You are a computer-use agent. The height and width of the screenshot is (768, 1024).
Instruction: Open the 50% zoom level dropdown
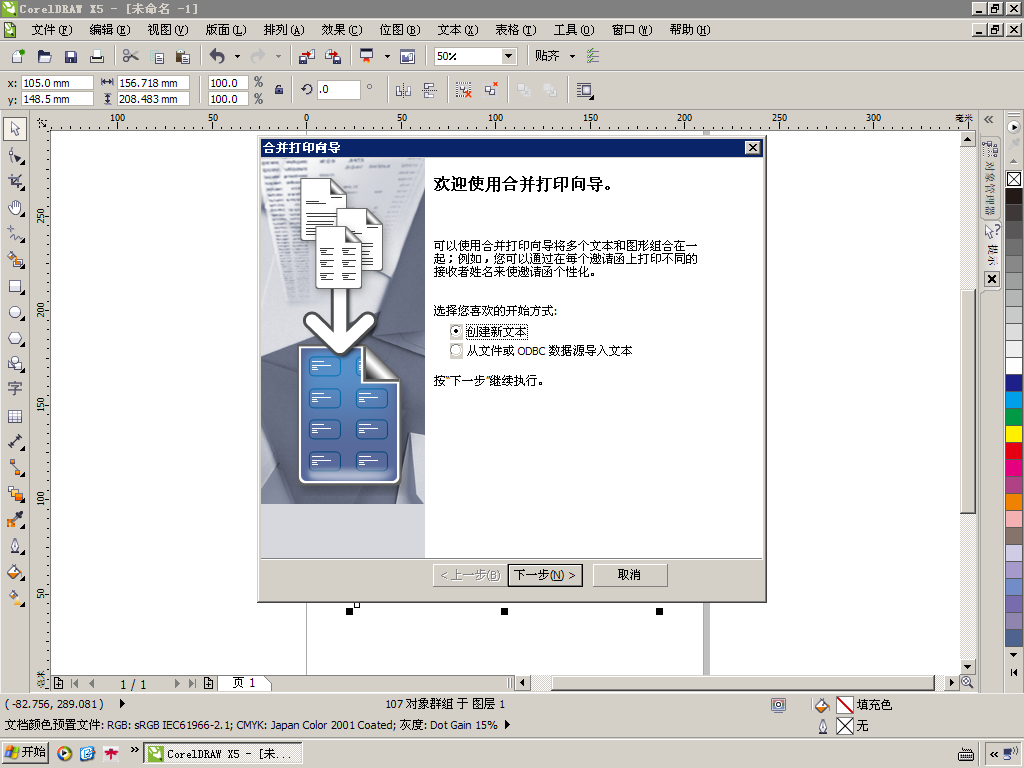508,56
